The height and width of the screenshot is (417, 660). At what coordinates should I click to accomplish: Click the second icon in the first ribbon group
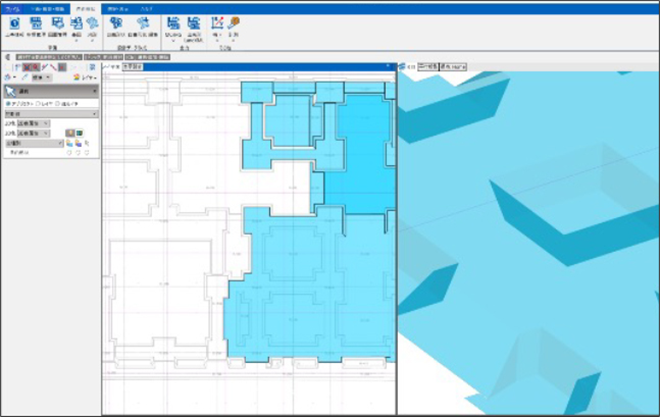point(35,25)
